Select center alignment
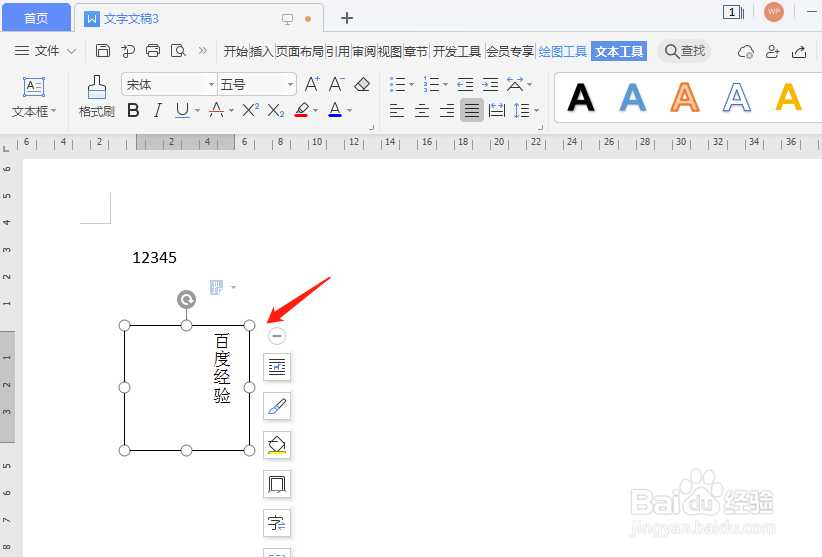Viewport: 822px width, 557px height. pos(422,111)
